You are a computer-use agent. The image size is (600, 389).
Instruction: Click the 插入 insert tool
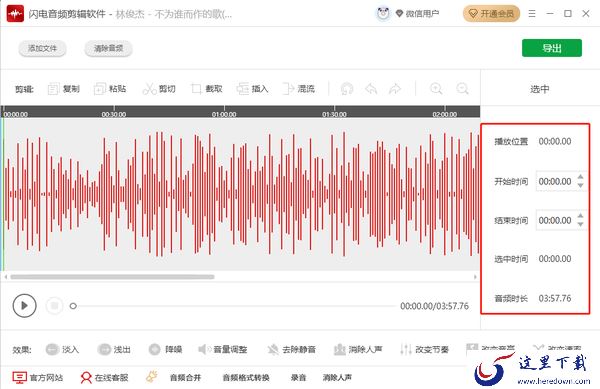[x=253, y=89]
